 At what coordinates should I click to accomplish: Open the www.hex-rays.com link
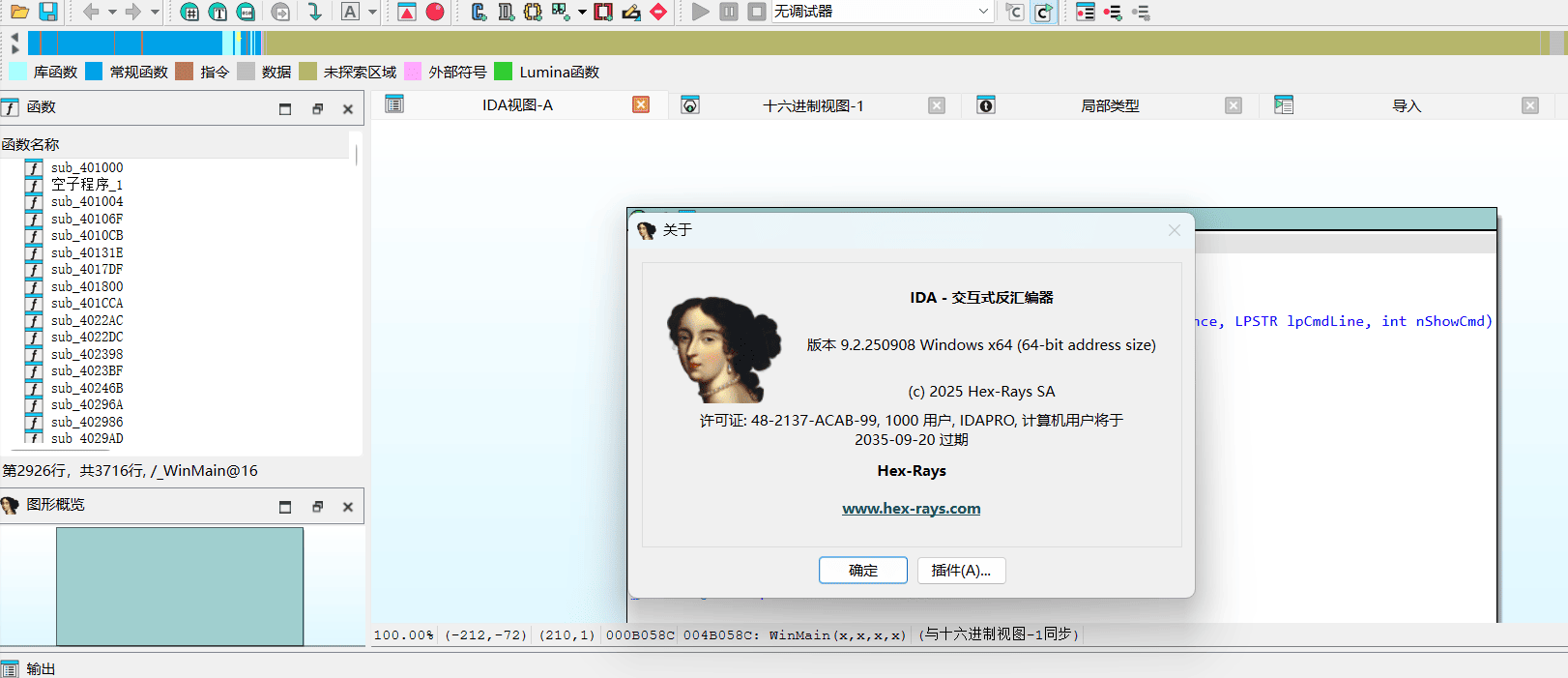911,509
